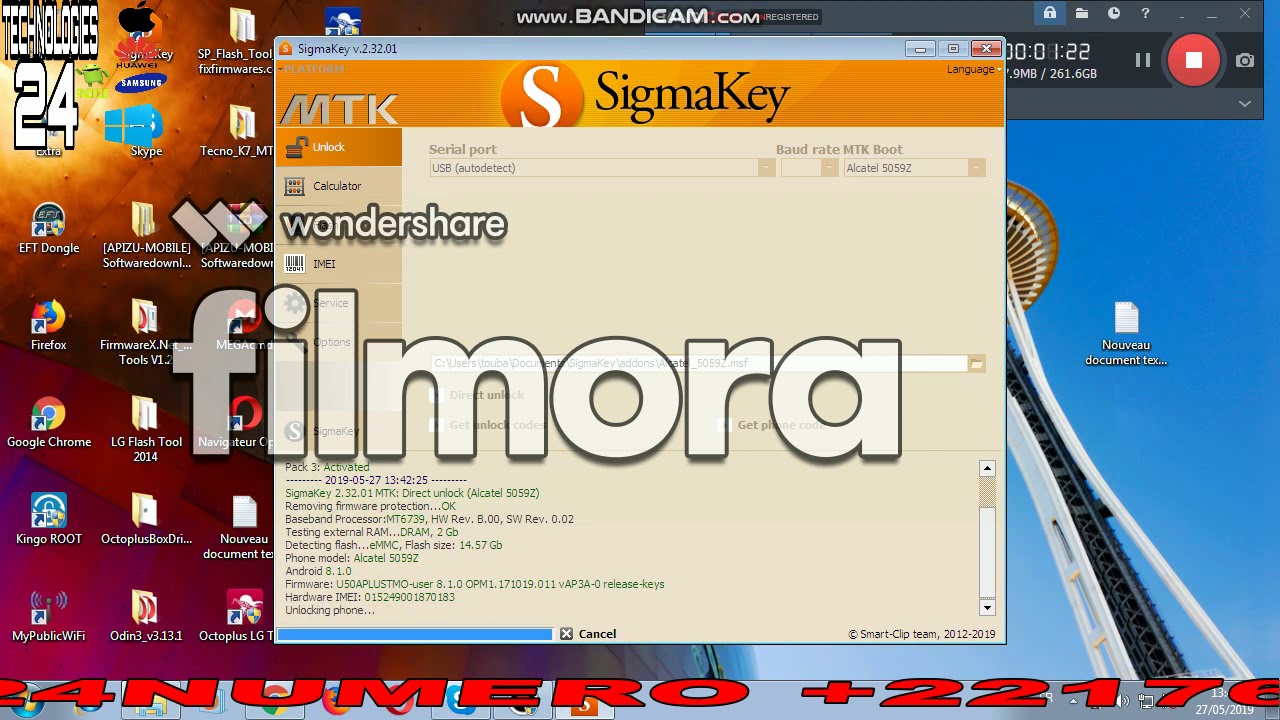The height and width of the screenshot is (720, 1280).
Task: Select the OctoplusBoxDri folder icon
Action: (x=146, y=520)
